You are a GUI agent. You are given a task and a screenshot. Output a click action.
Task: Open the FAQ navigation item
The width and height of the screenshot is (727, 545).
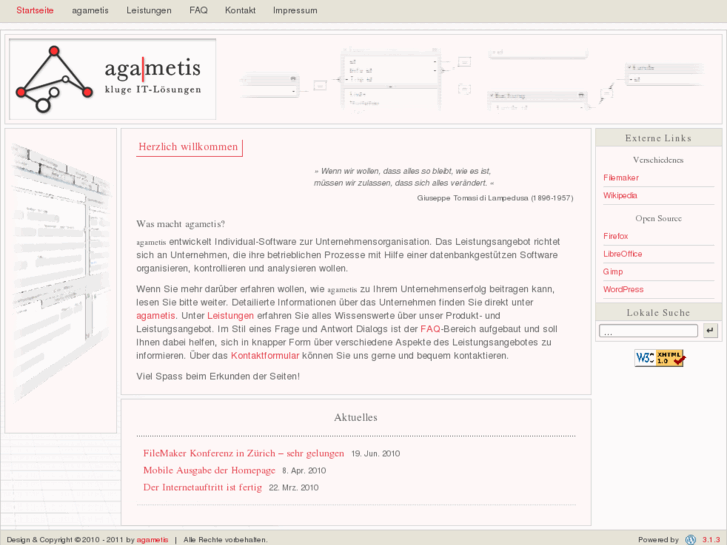(x=198, y=10)
